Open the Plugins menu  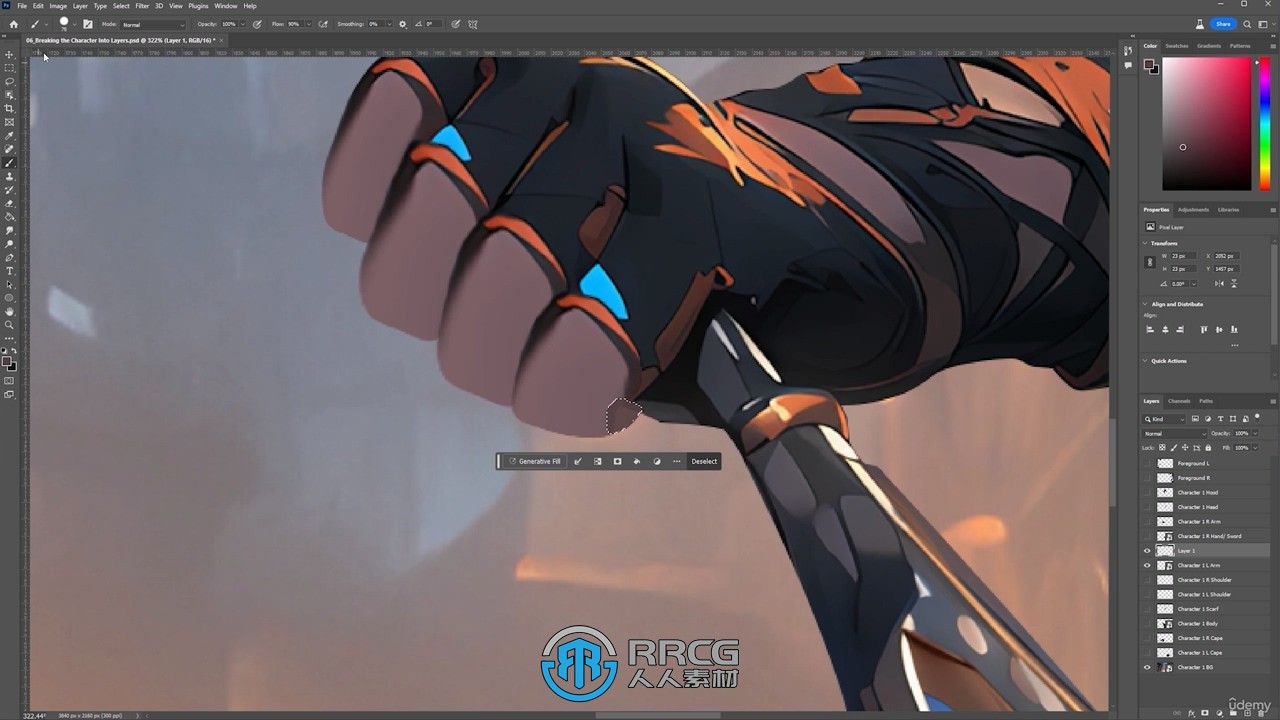[x=198, y=6]
